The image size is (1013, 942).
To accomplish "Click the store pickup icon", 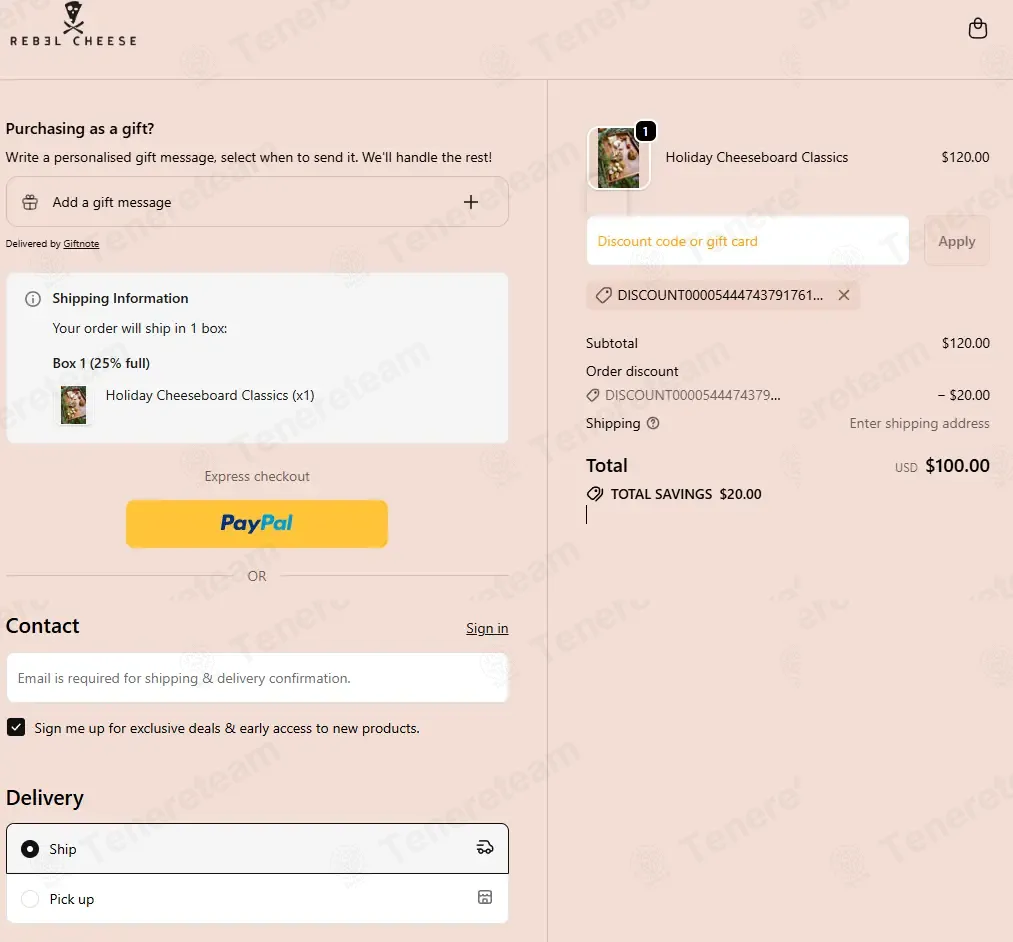I will (x=485, y=897).
